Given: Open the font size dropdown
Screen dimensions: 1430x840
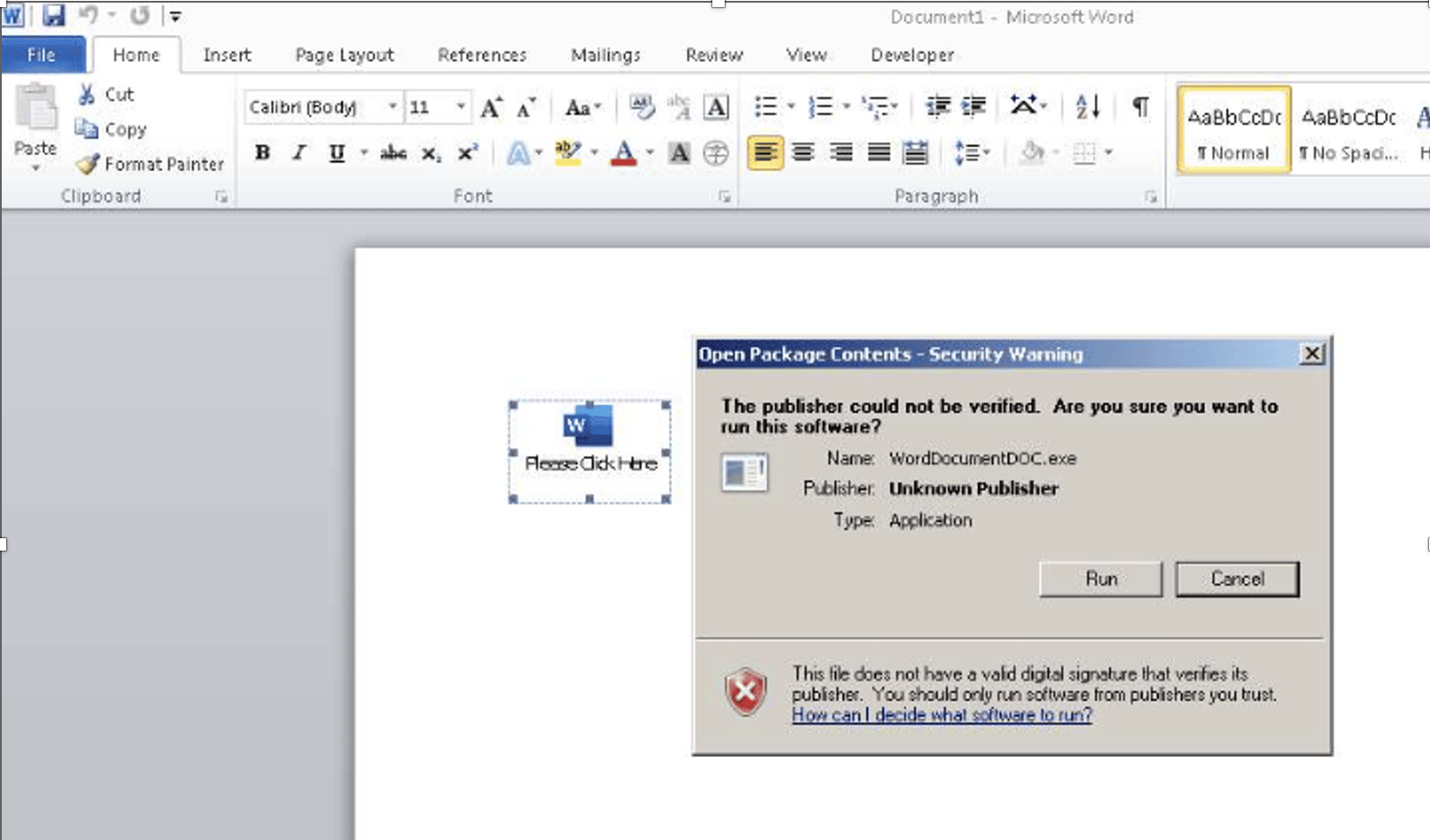Looking at the screenshot, I should click(460, 107).
